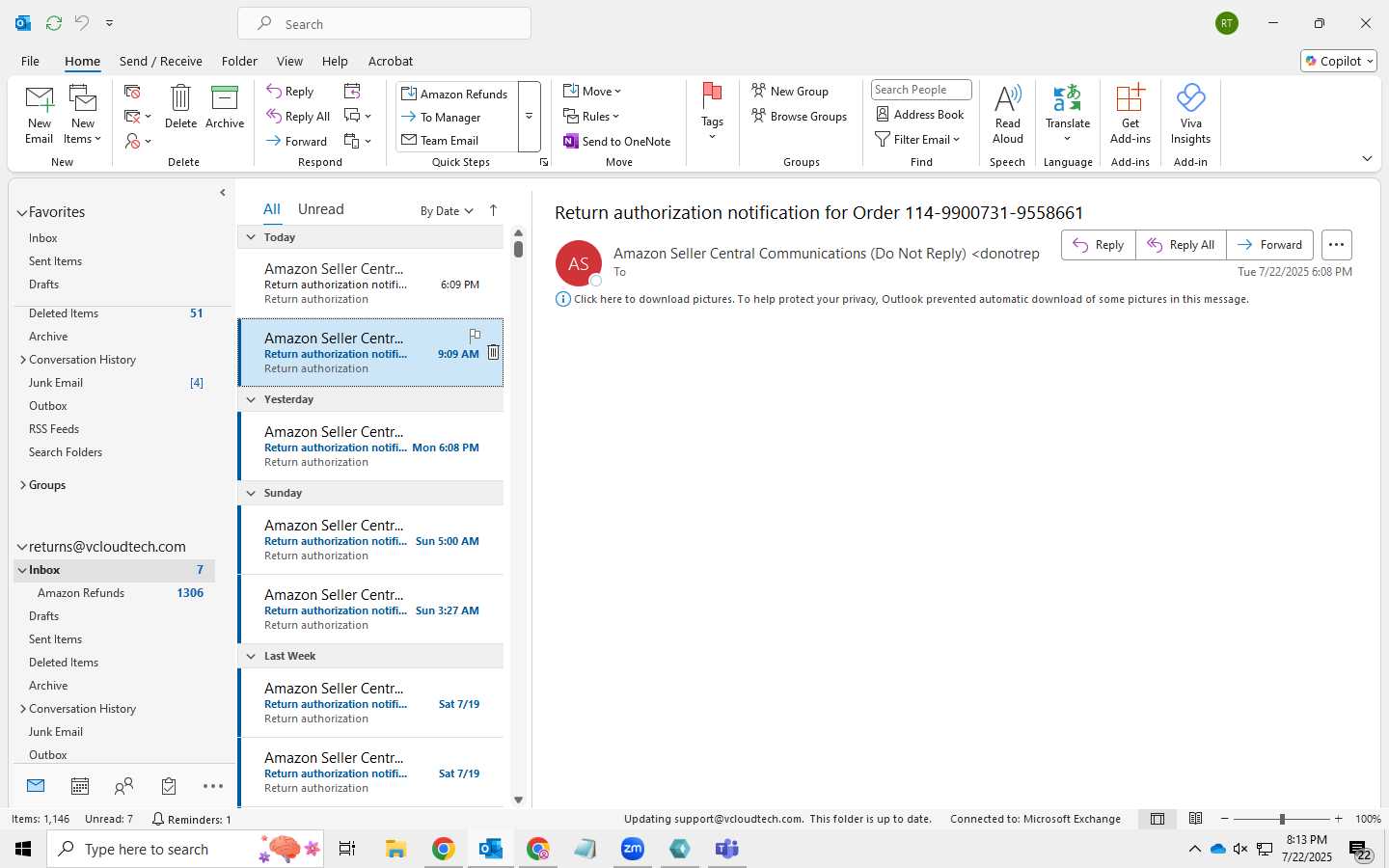Click New Group

point(790,92)
